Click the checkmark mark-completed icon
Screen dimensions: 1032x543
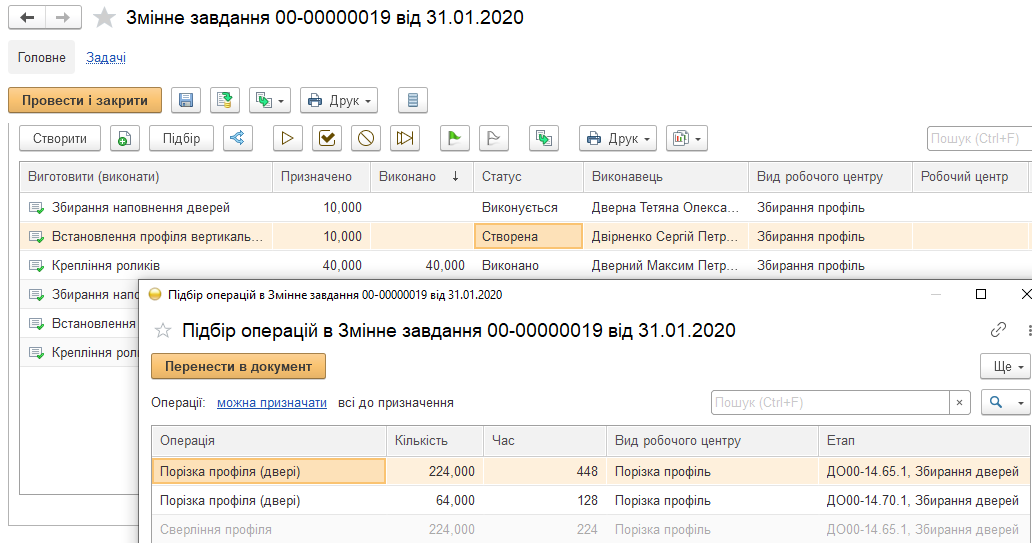tap(326, 138)
